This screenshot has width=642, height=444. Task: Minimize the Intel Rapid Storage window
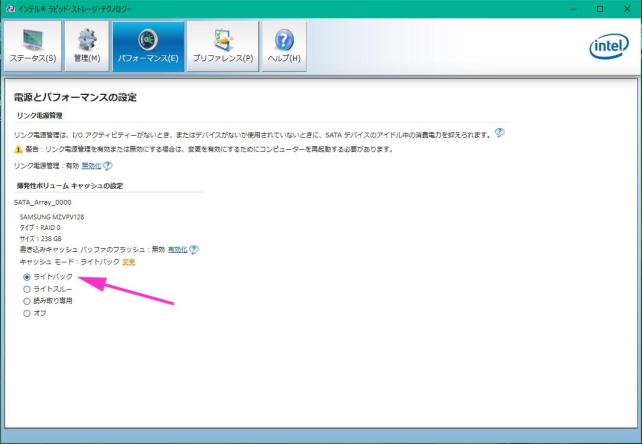coord(573,9)
